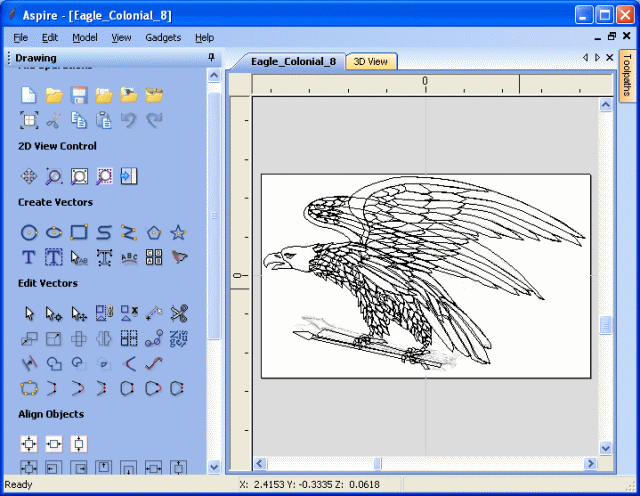
Task: Click the Copy icon in file operations
Action: pos(79,120)
